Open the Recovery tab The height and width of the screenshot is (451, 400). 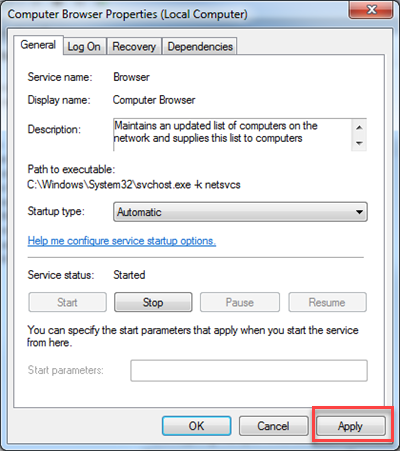pyautogui.click(x=134, y=46)
